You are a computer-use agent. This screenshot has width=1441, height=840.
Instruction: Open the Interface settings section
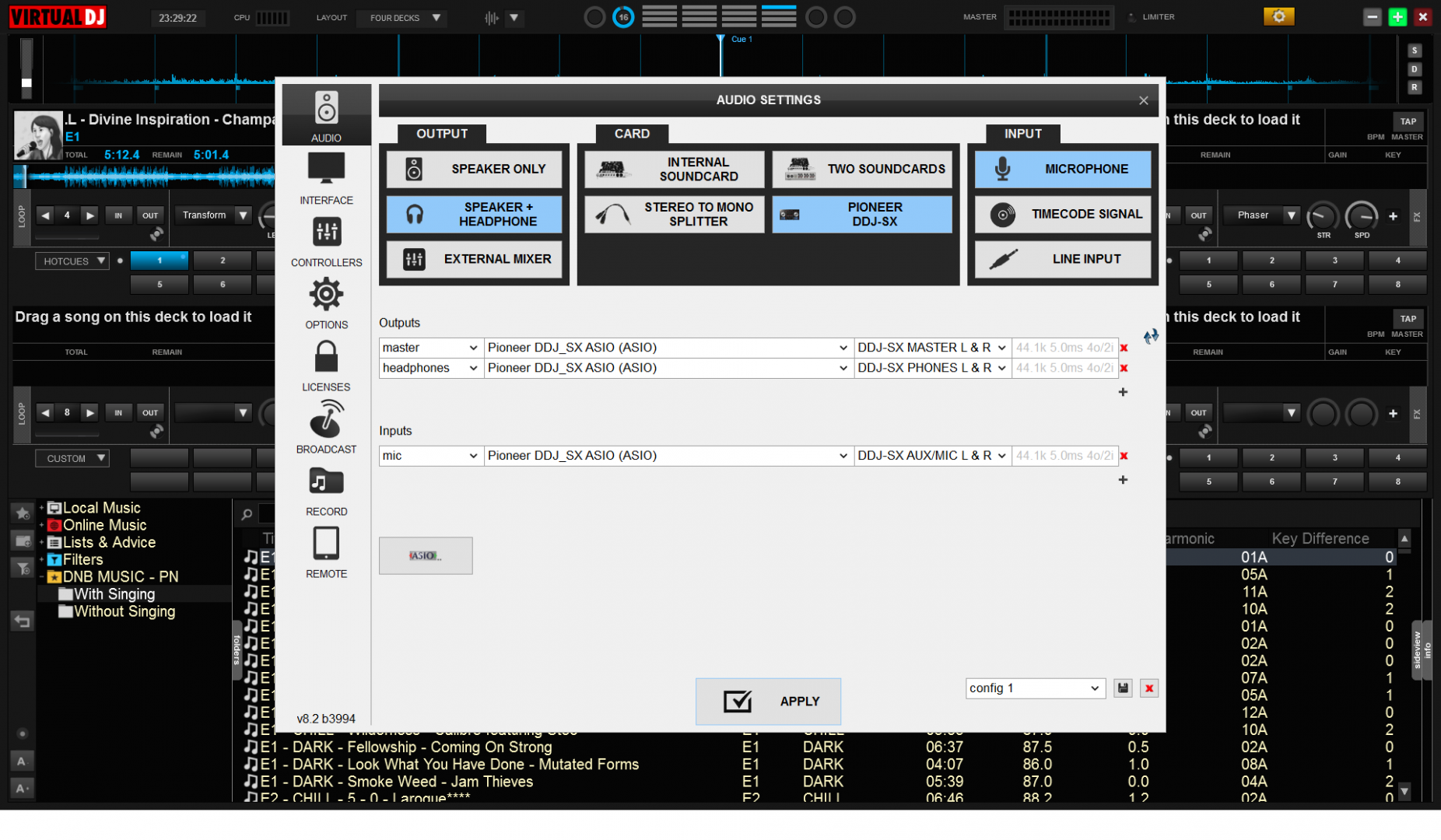pyautogui.click(x=326, y=178)
